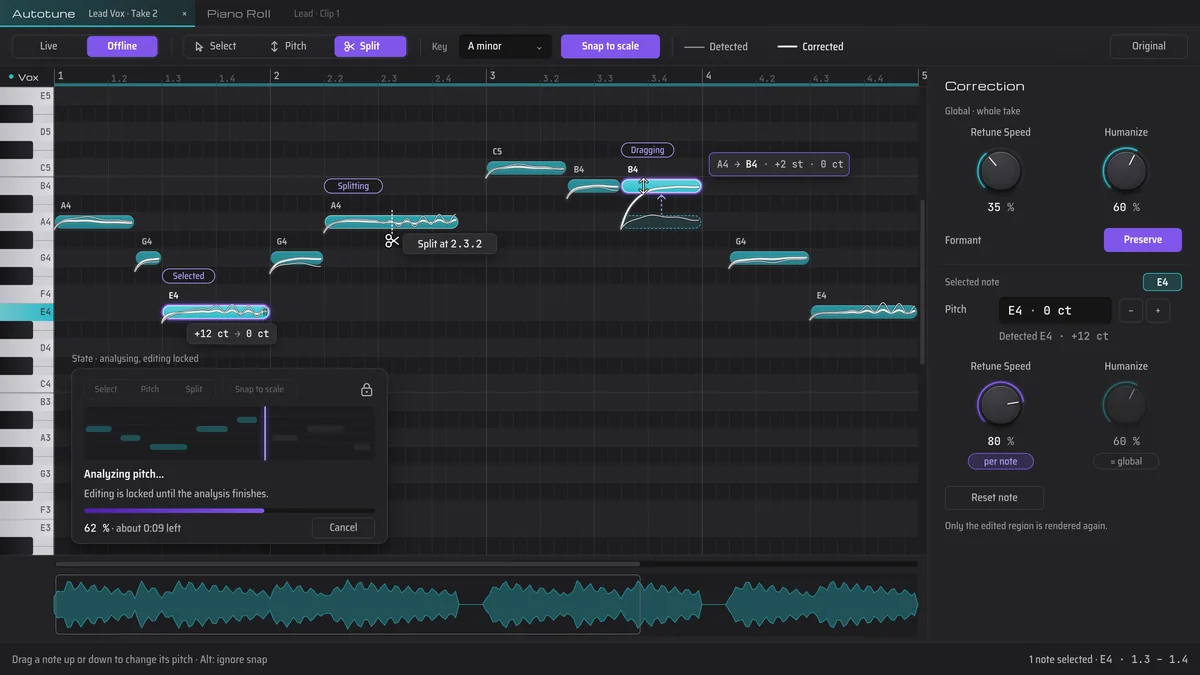Image resolution: width=1200 pixels, height=675 pixels.
Task: Select the E4 note near bar 4.3
Action: [x=864, y=312]
